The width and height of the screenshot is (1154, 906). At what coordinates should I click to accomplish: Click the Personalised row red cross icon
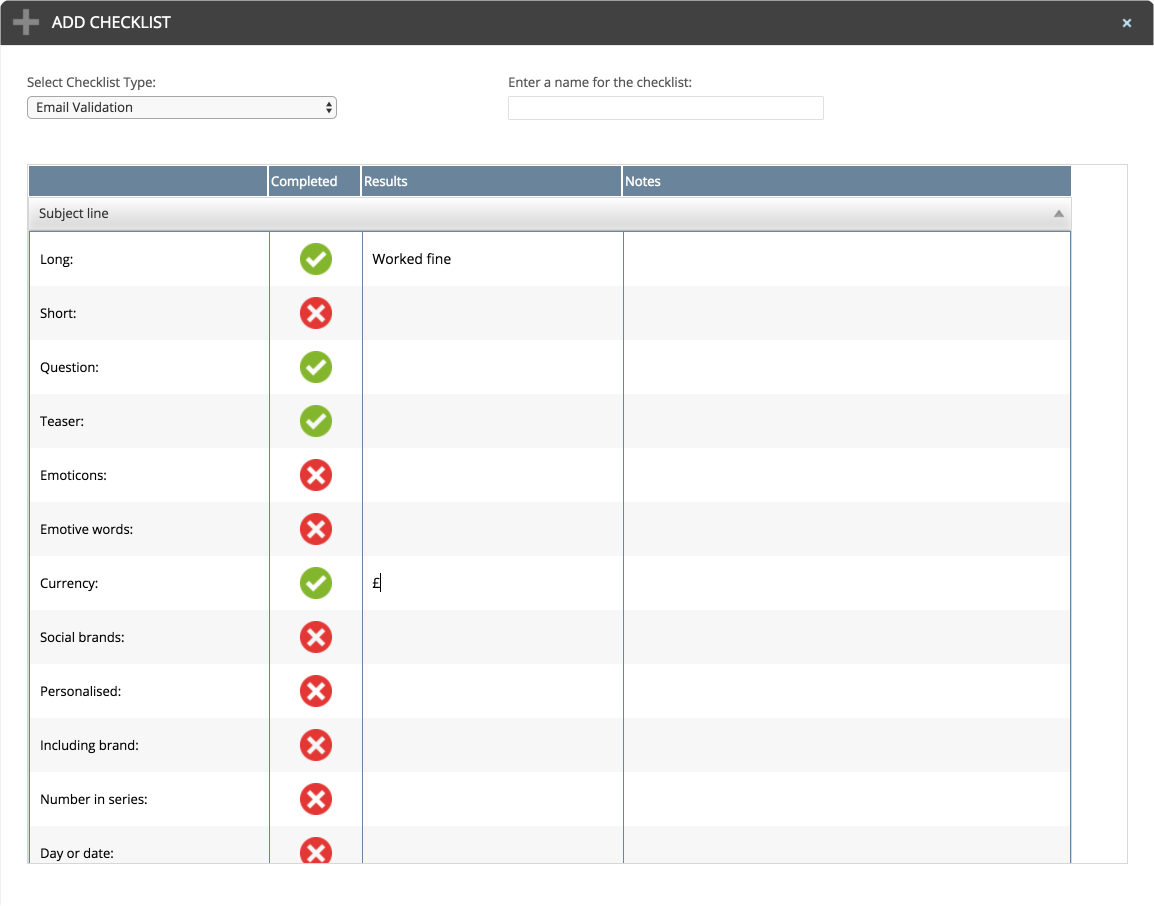(316, 692)
